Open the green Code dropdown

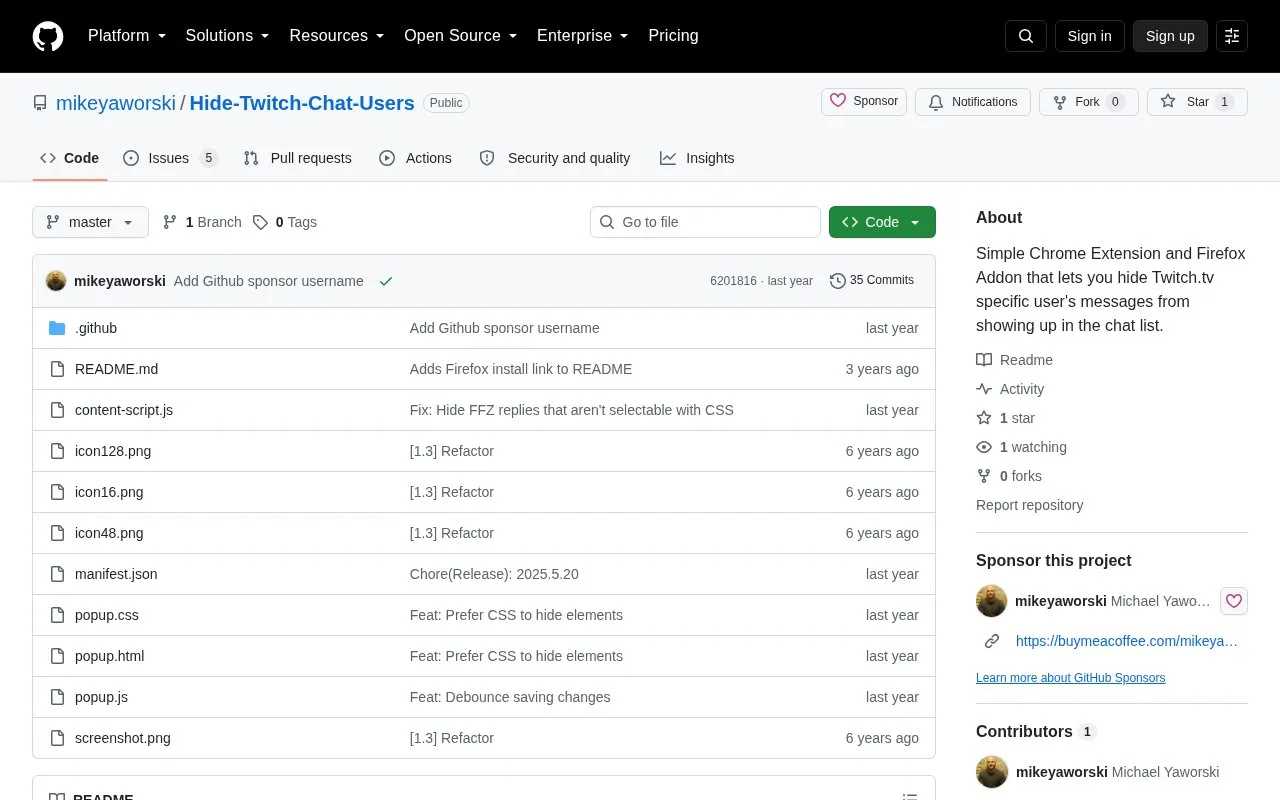click(x=882, y=222)
